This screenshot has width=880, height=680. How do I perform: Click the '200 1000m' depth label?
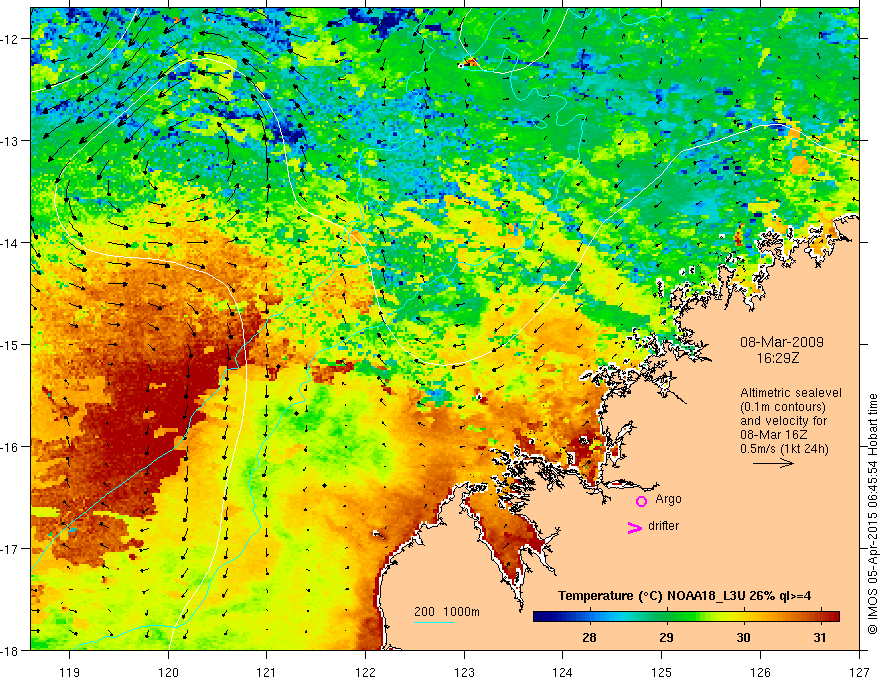point(447,612)
